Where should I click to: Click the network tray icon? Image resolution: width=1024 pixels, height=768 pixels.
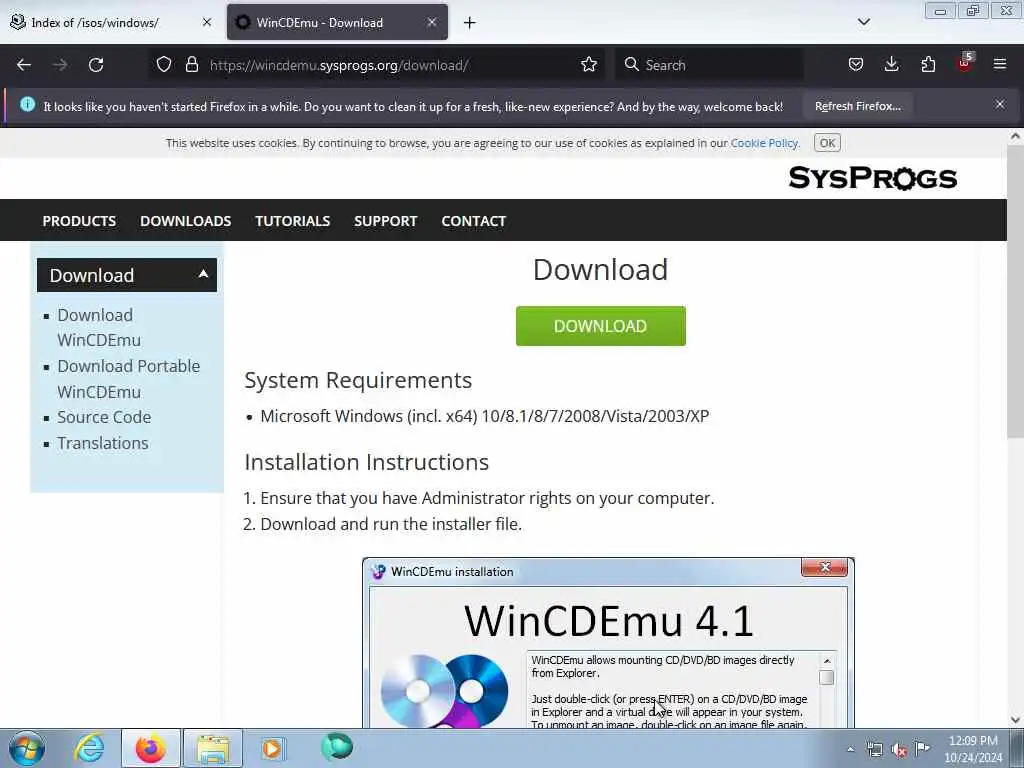point(874,750)
